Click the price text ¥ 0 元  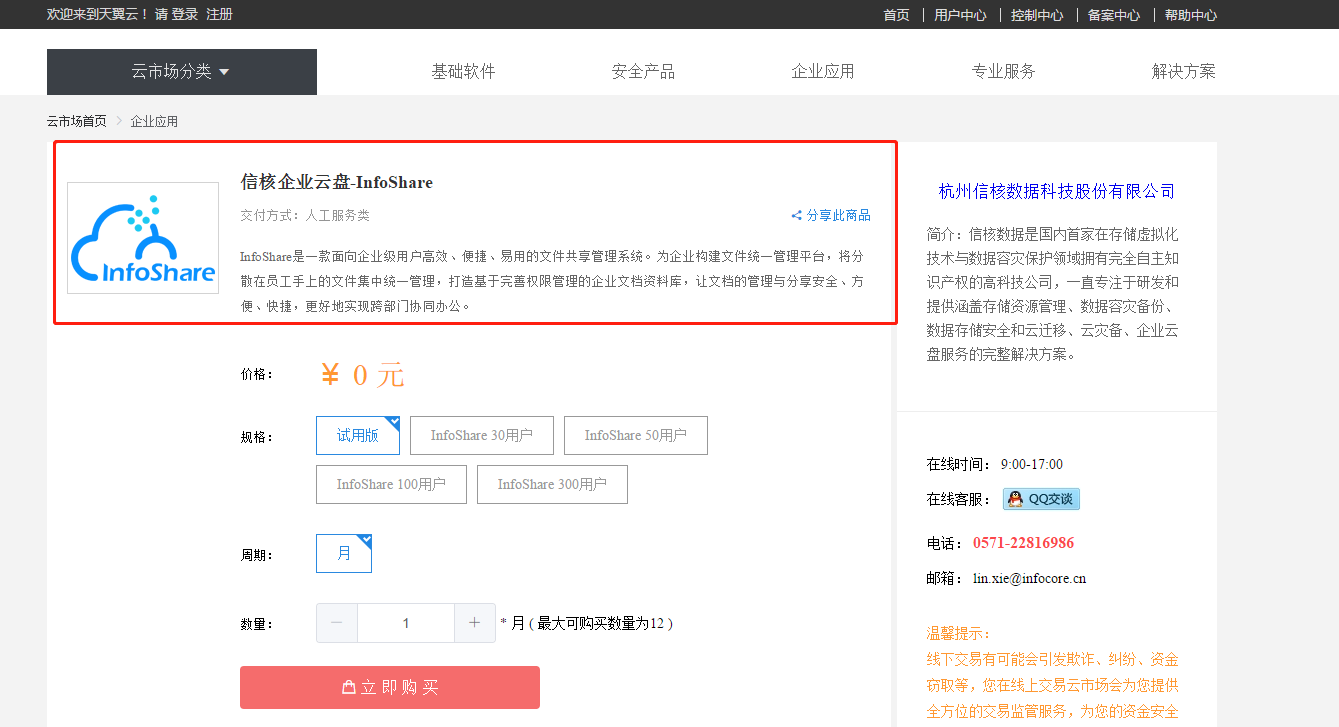(362, 375)
